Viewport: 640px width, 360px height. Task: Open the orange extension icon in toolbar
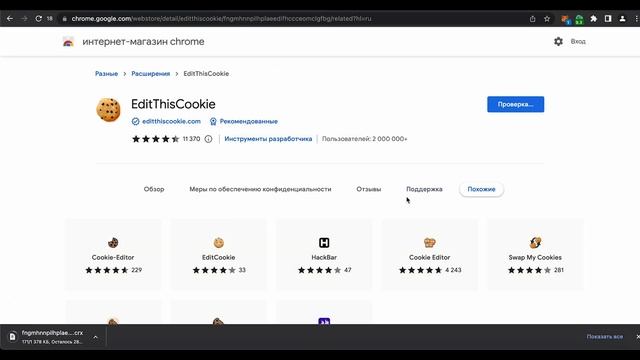tap(565, 19)
